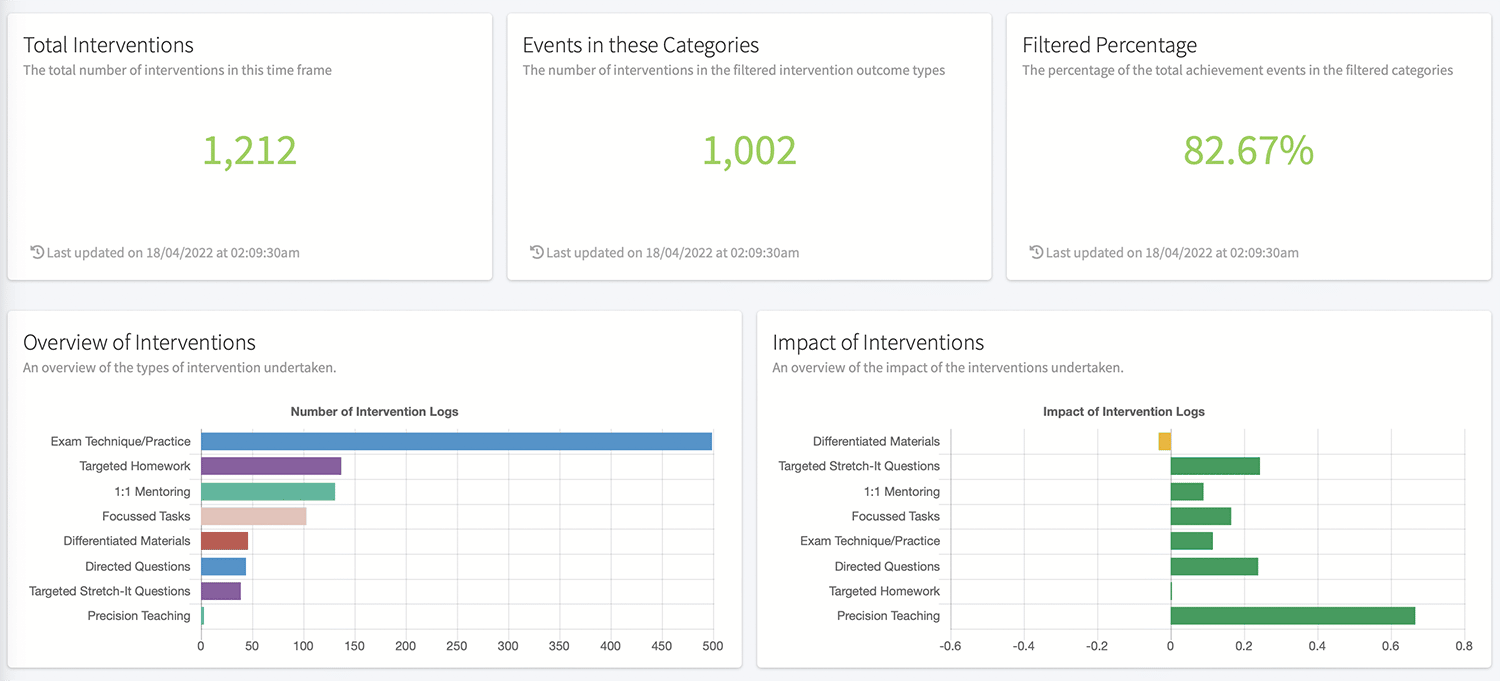Click the Exam Technique/Practice impact bar
1500x681 pixels.
pos(1192,541)
